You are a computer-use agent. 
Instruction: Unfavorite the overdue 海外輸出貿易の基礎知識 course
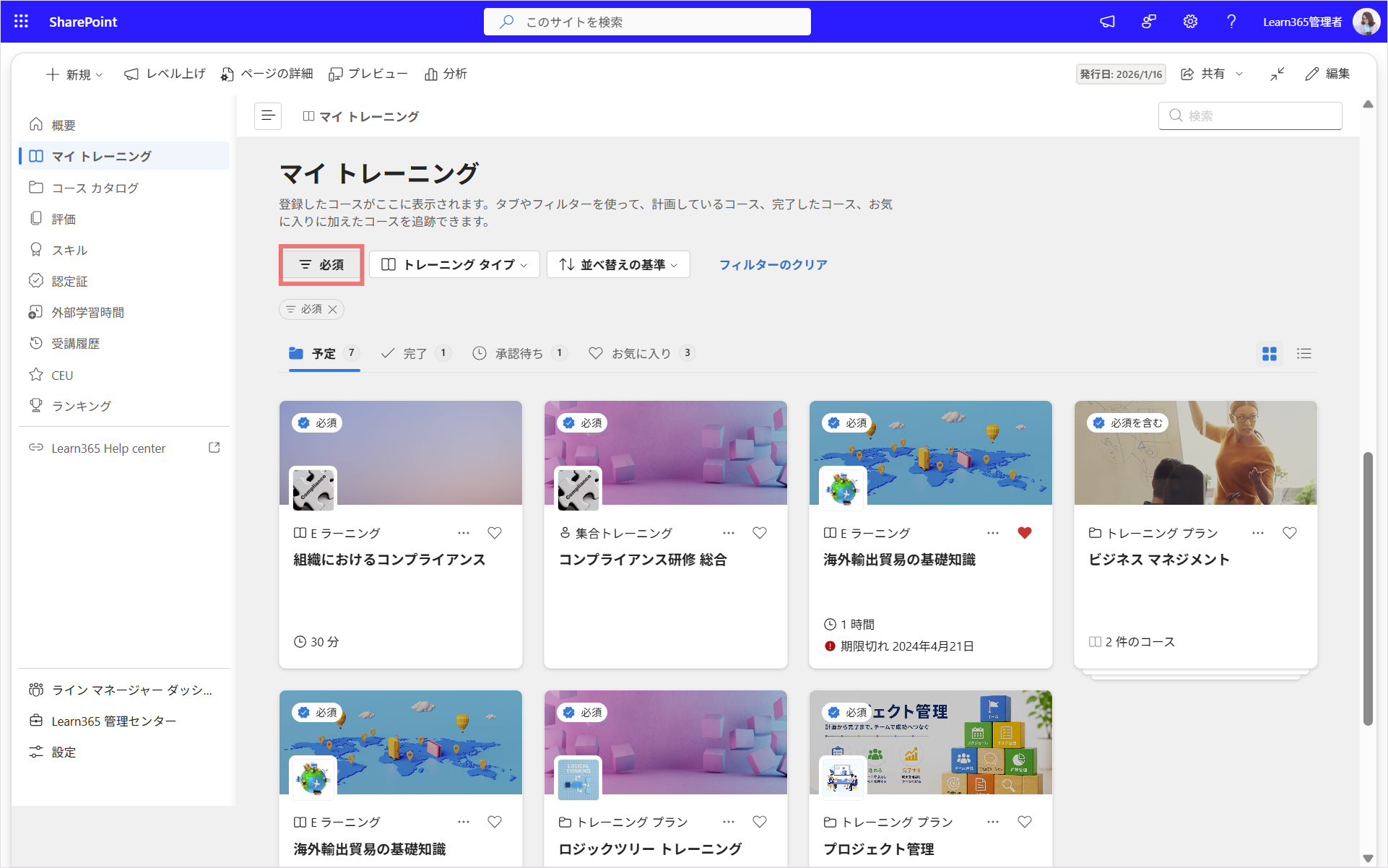1025,533
